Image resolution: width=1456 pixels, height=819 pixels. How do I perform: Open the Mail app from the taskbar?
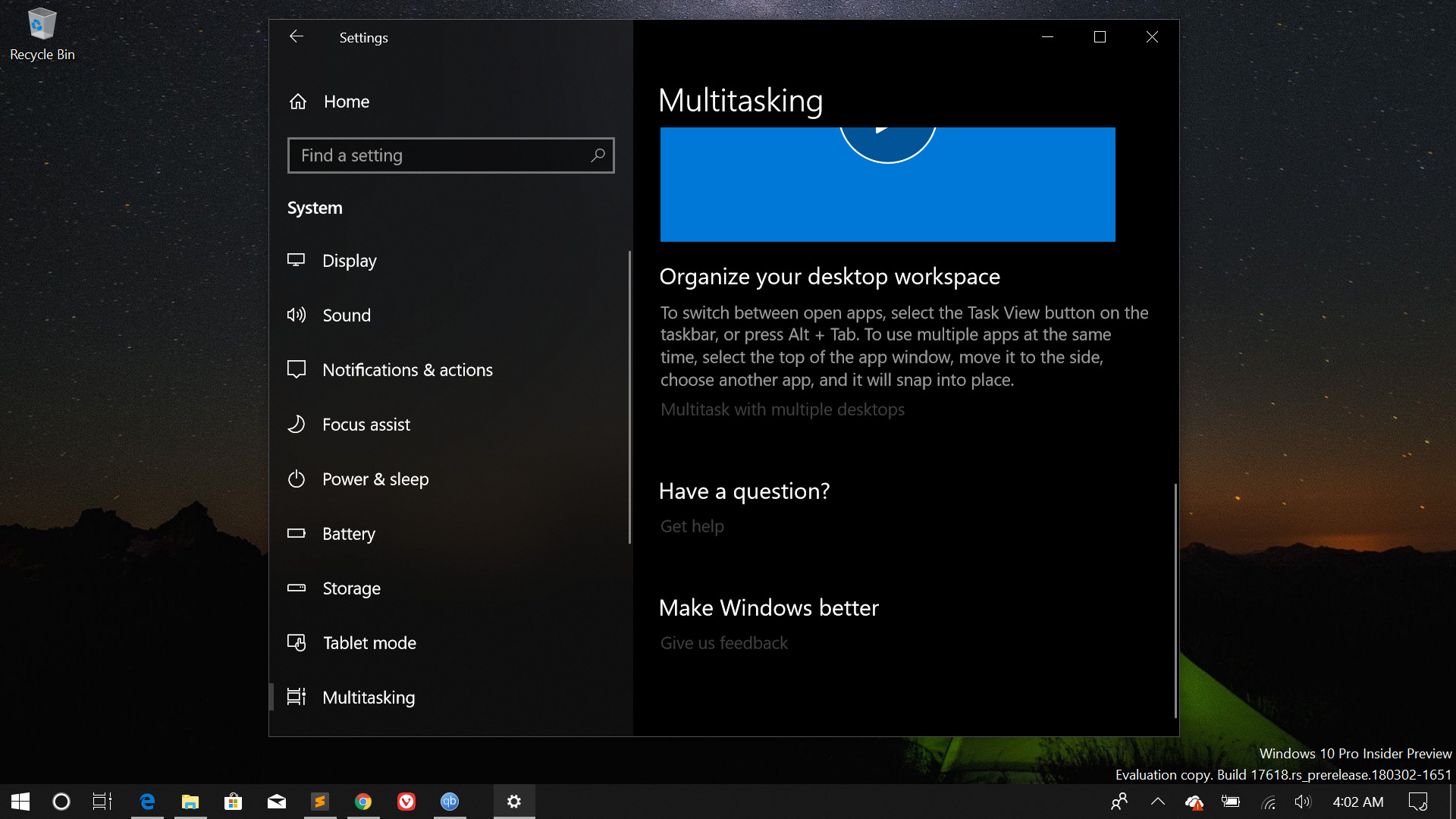click(277, 802)
